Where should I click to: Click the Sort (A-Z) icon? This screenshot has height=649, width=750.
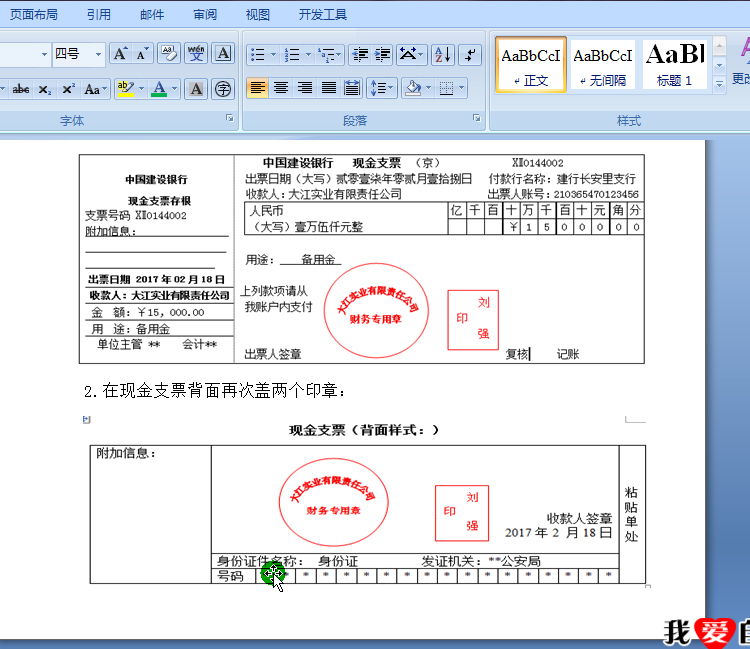[x=443, y=55]
